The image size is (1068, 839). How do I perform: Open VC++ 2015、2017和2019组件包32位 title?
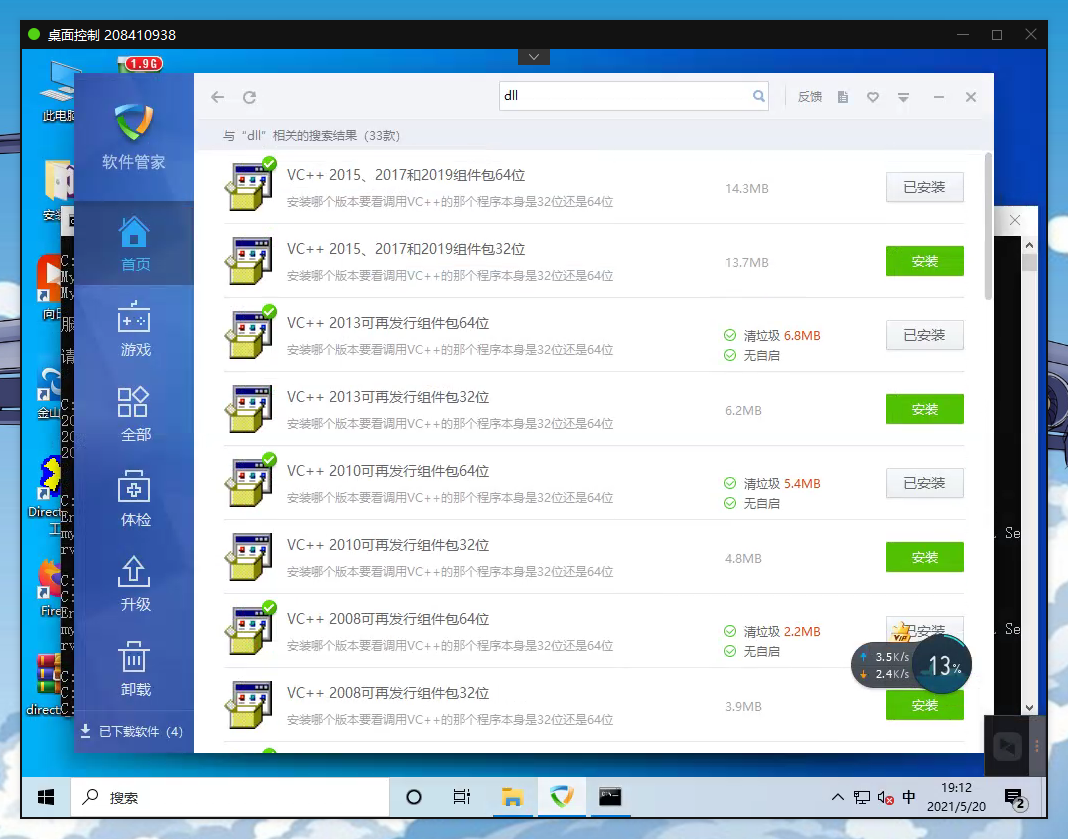click(x=406, y=249)
